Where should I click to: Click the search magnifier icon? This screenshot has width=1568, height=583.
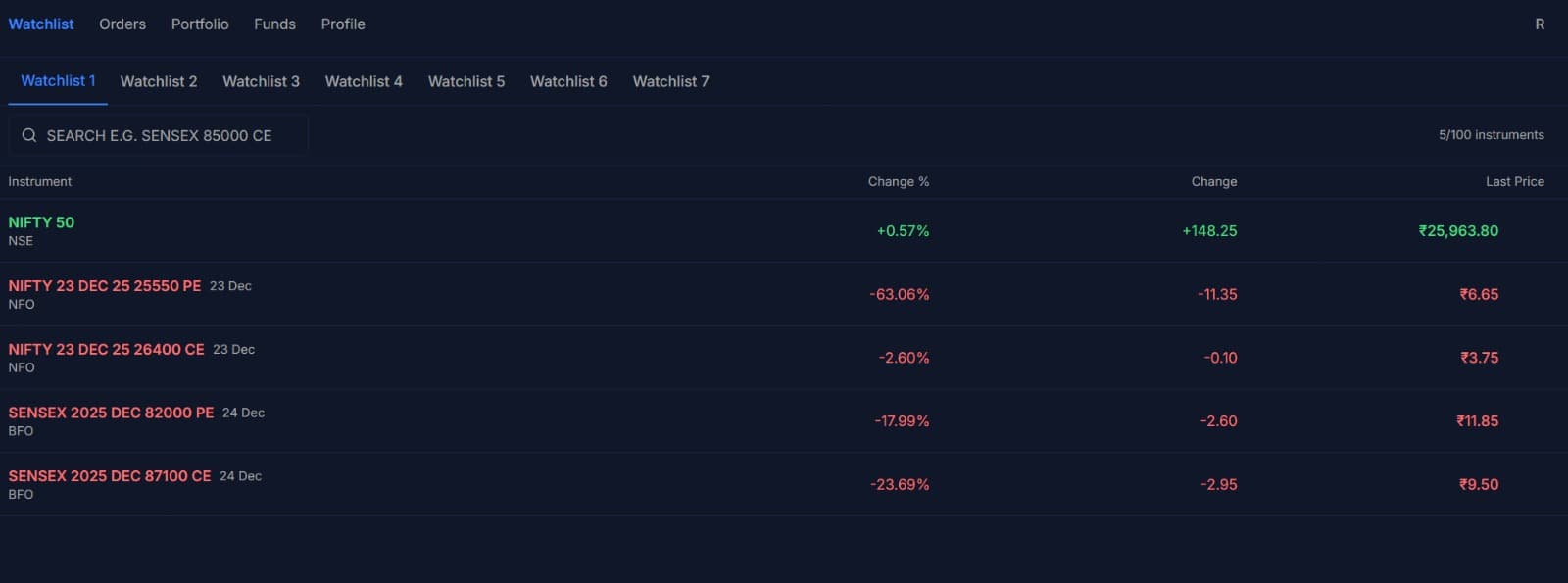click(x=29, y=135)
